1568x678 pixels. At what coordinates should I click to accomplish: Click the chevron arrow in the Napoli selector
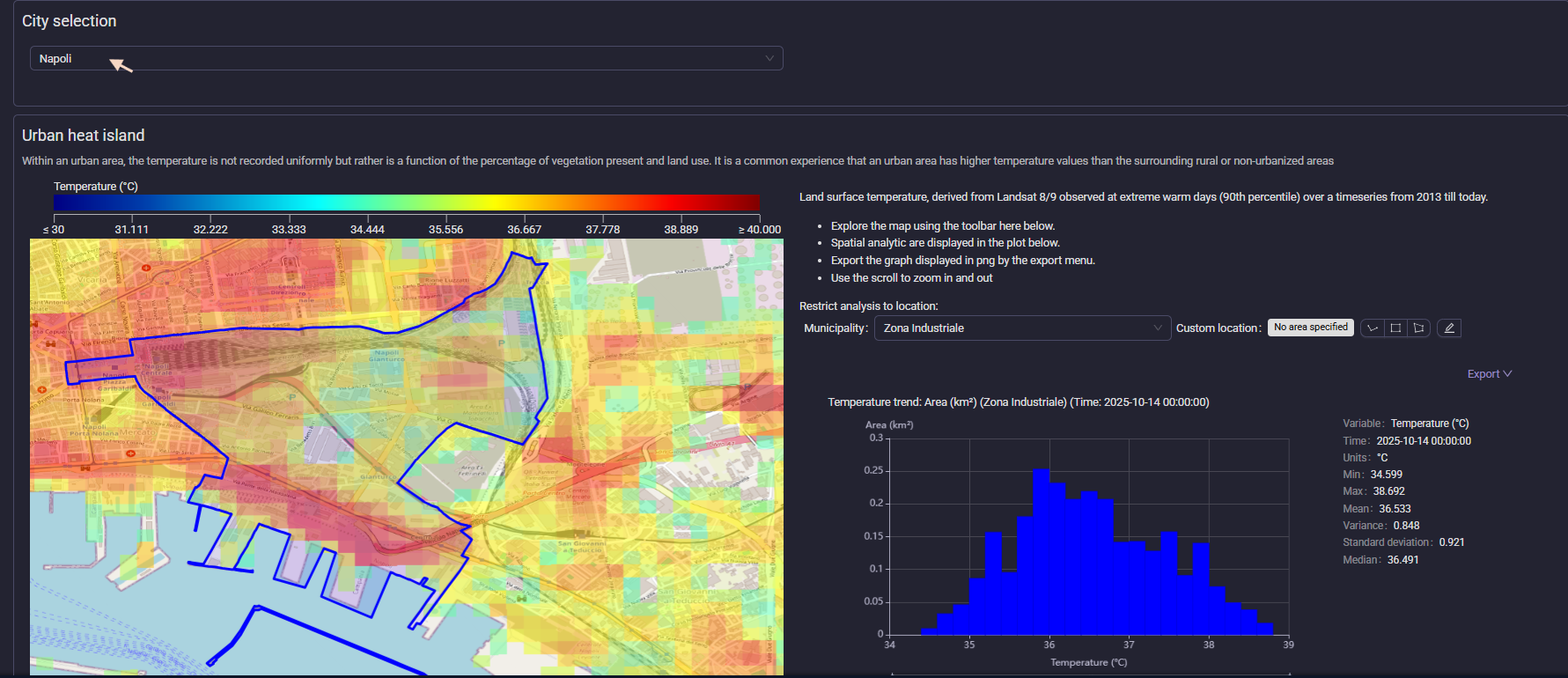(769, 58)
